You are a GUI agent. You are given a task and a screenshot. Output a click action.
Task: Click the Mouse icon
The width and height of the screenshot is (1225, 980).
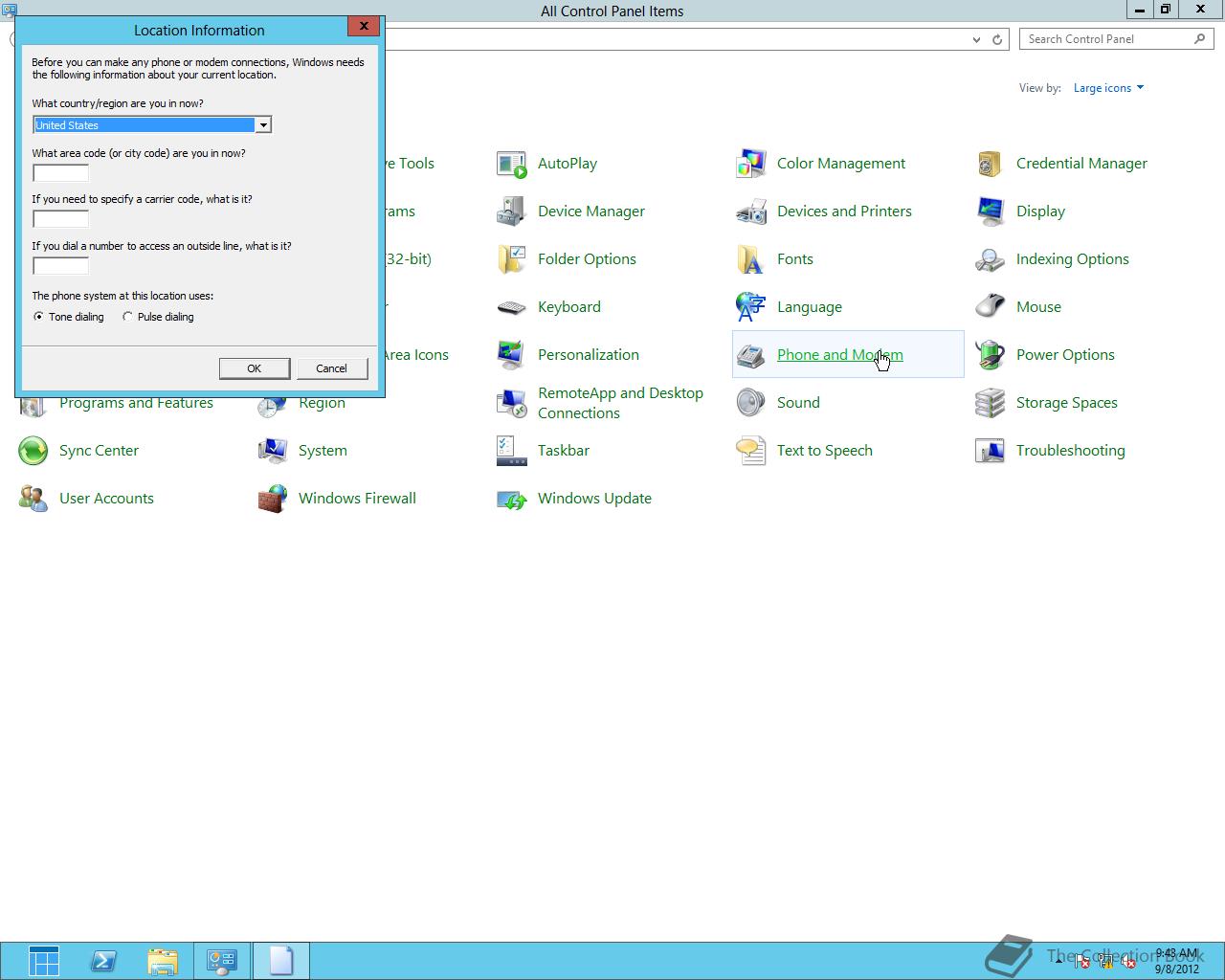(991, 307)
